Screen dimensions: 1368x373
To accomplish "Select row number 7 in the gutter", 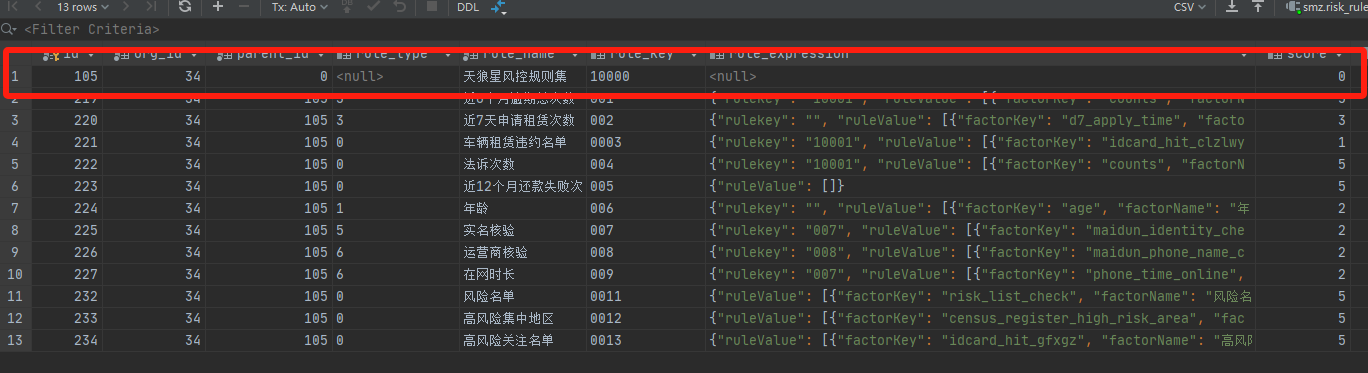I will click(15, 208).
